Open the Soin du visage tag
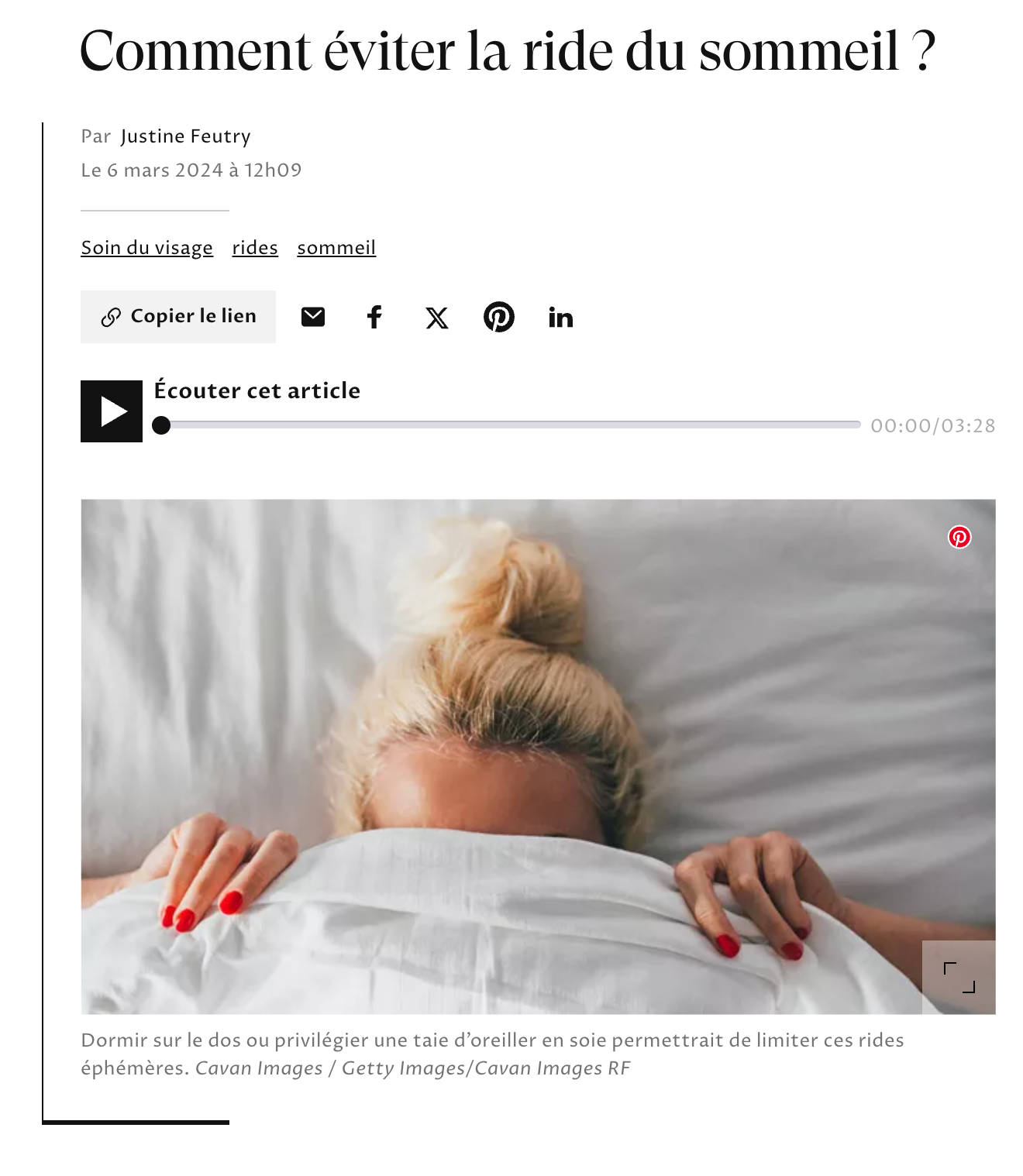This screenshot has height=1176, width=1023. [147, 248]
